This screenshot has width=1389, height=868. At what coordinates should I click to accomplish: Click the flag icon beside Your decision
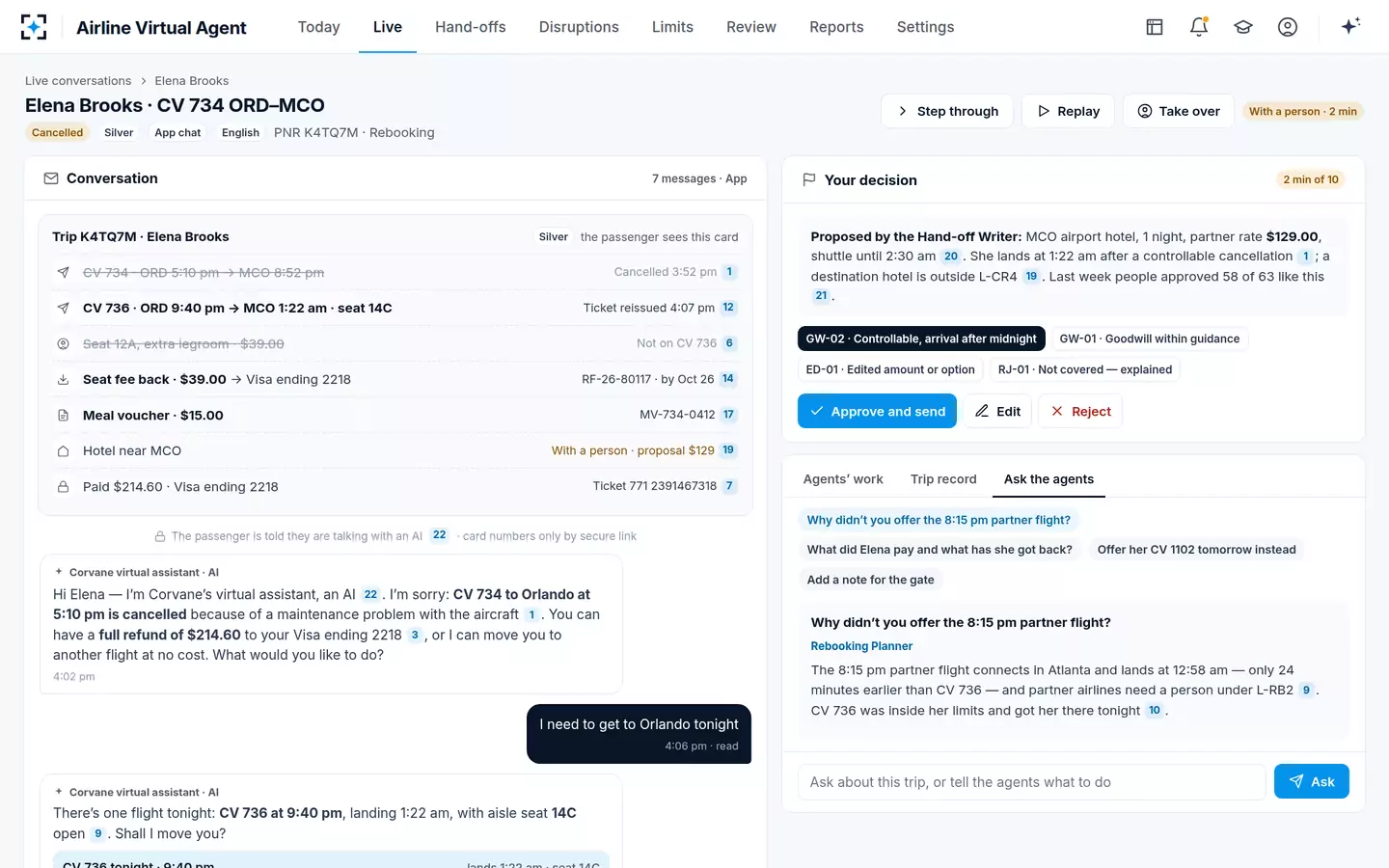[809, 179]
